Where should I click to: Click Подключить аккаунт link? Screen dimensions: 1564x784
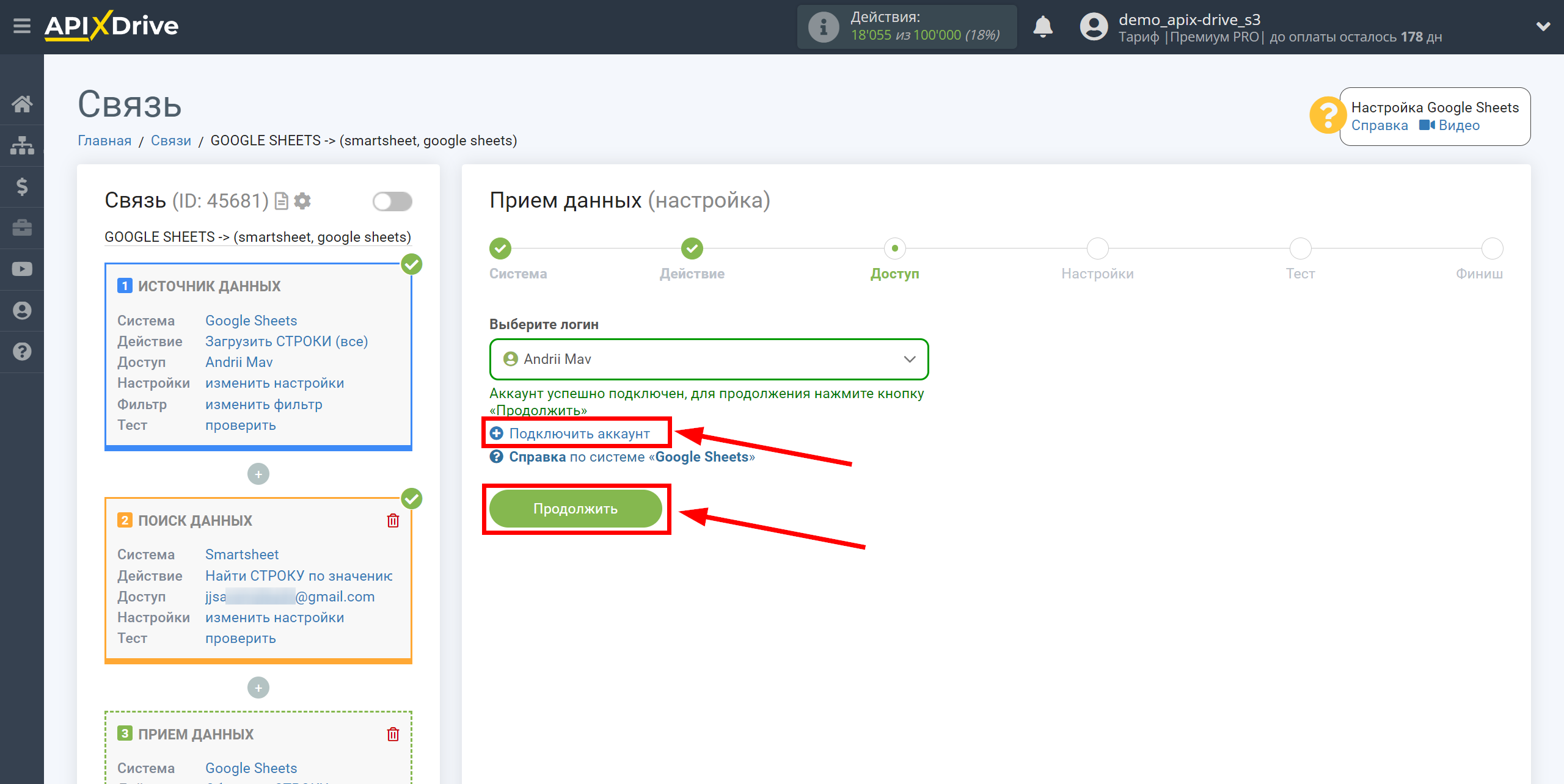579,434
